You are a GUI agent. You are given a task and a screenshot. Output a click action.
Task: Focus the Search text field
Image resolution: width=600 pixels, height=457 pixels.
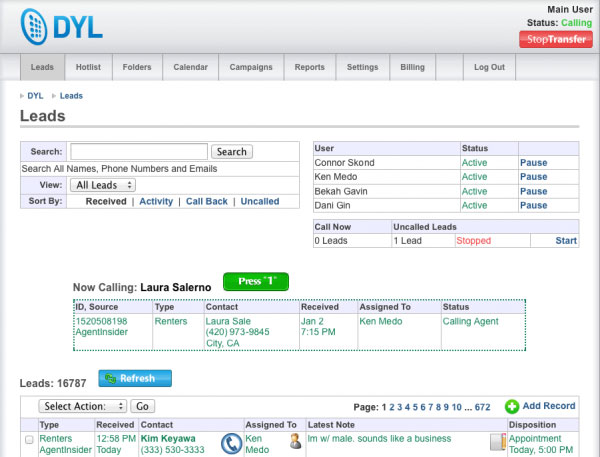(139, 152)
